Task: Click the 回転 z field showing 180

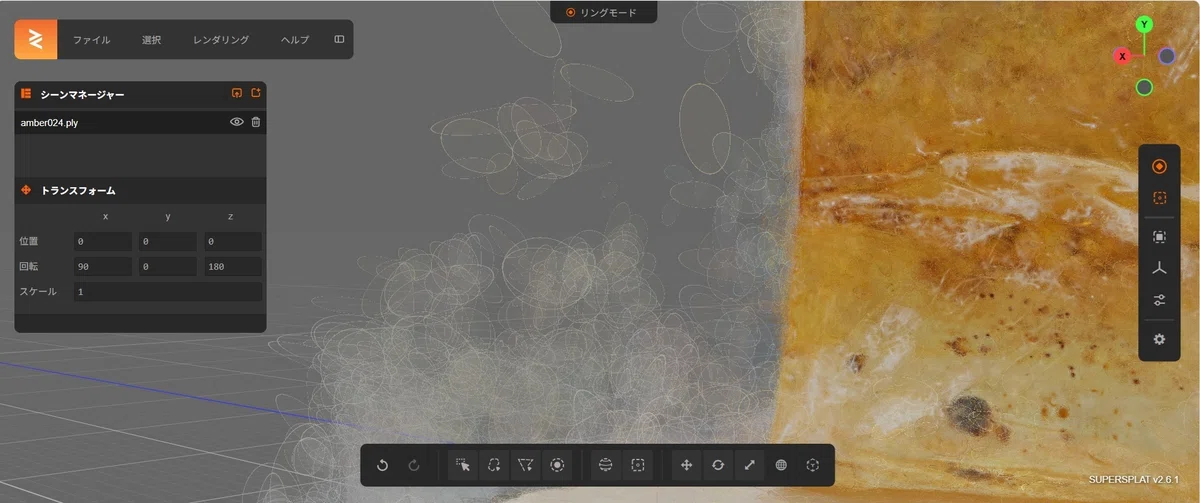Action: click(x=232, y=266)
